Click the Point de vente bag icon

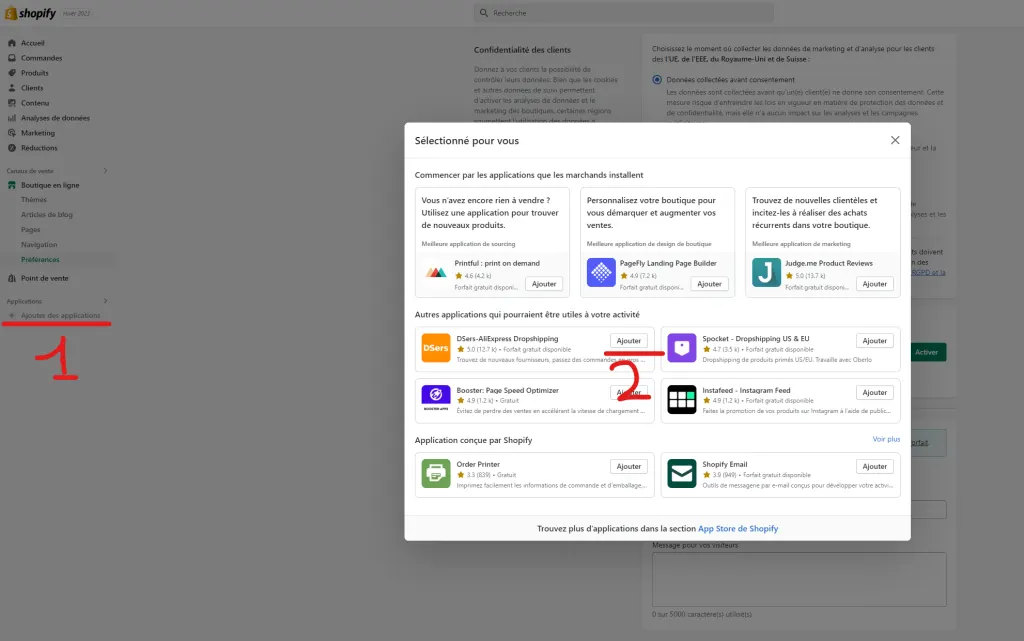coord(11,278)
